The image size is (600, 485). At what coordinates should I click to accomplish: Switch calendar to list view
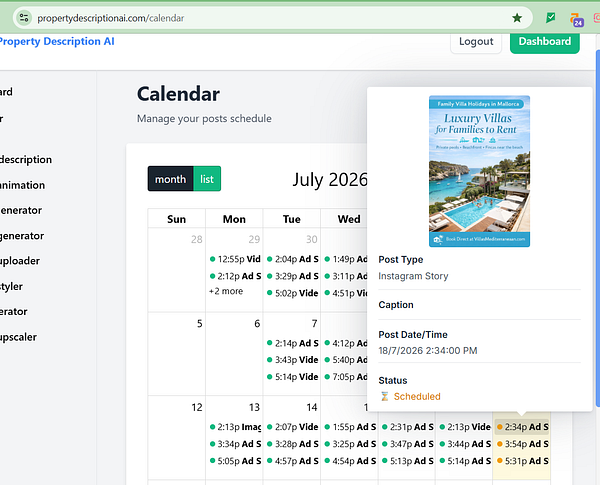pos(207,179)
